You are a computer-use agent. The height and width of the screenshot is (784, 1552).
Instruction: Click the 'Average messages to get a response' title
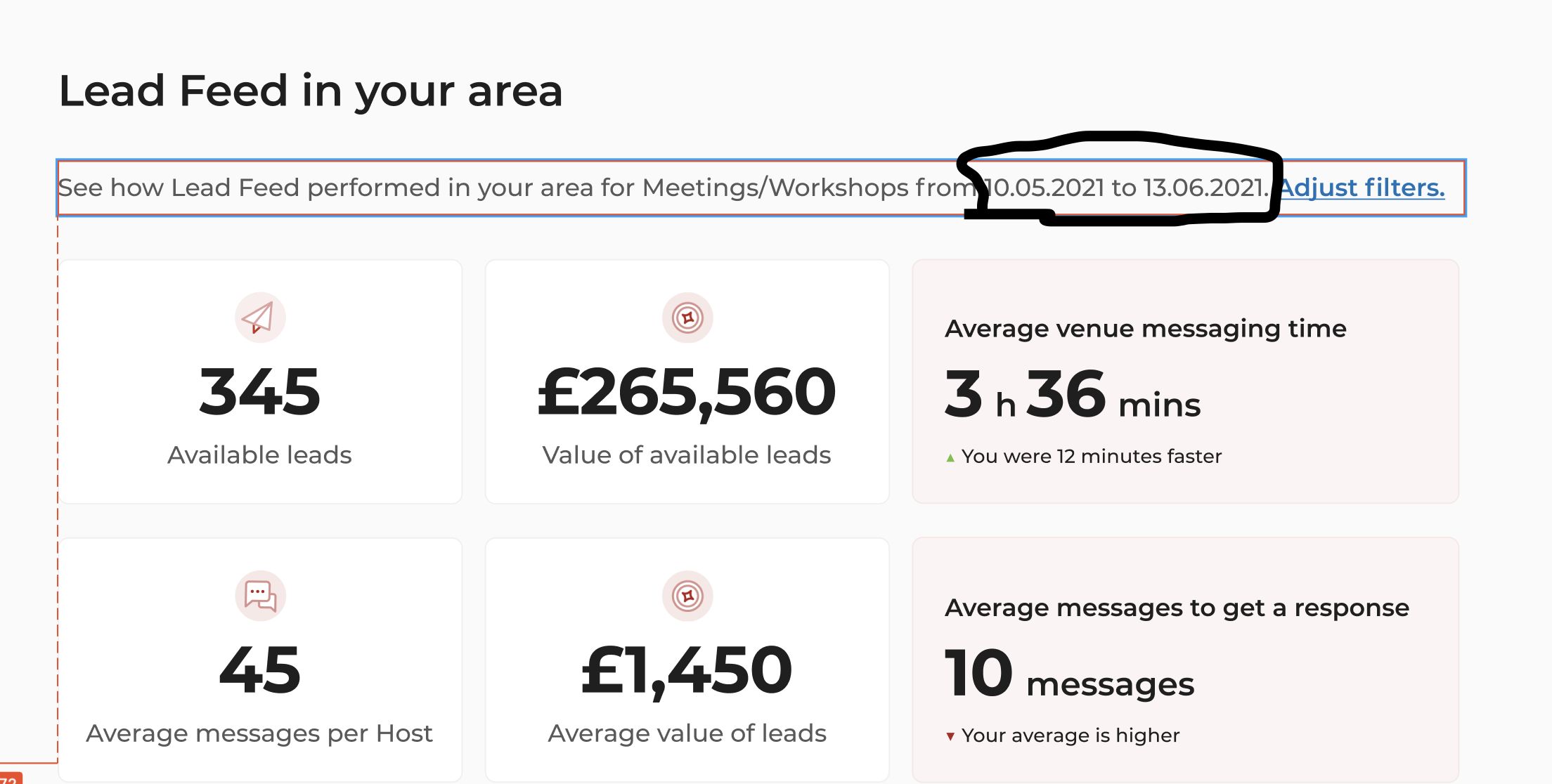(1177, 608)
